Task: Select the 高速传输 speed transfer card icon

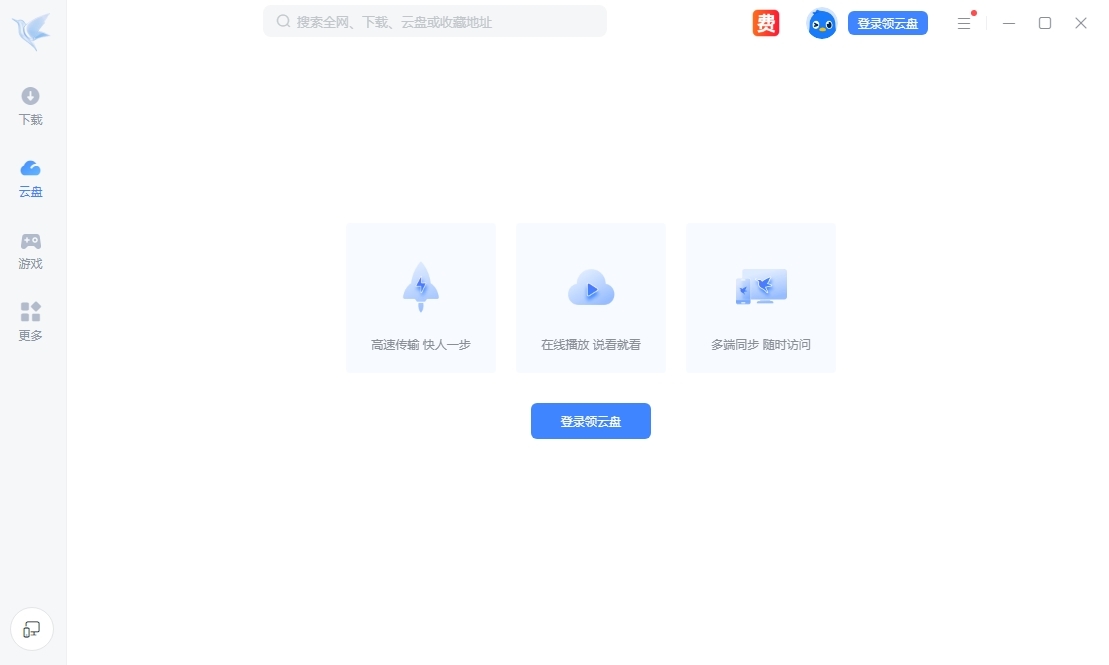Action: 420,286
